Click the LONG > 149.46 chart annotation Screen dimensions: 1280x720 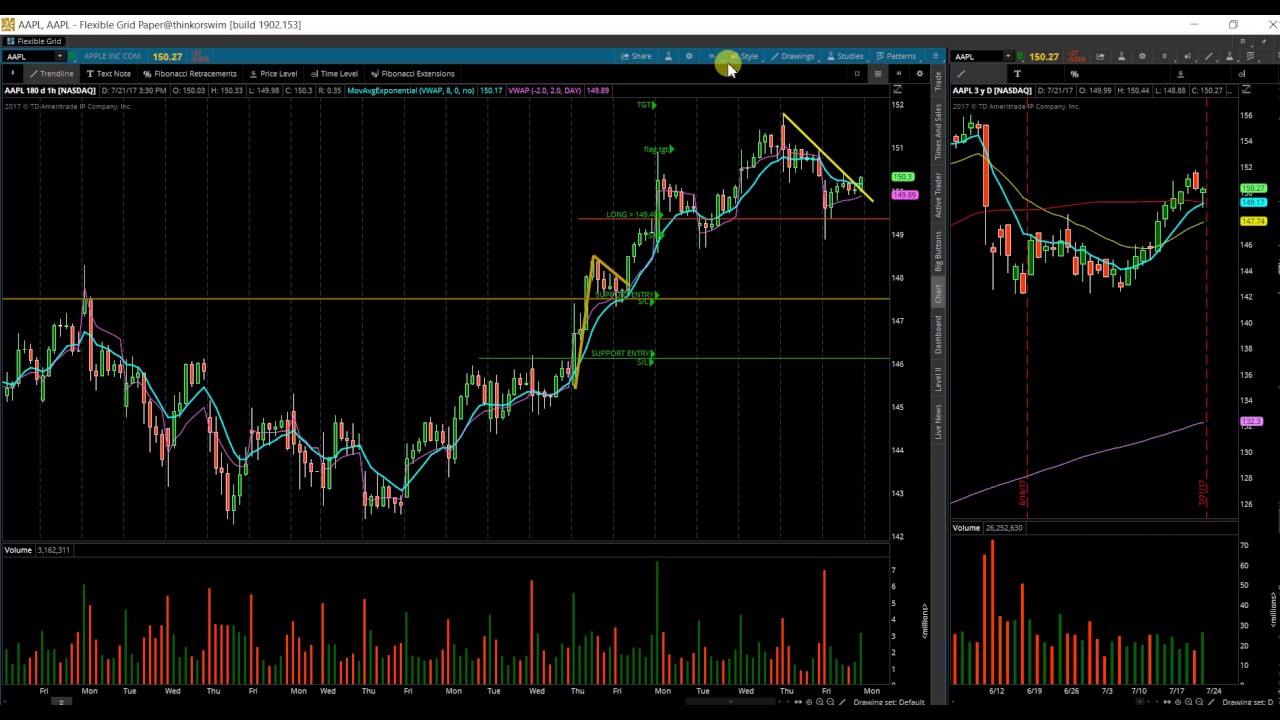tap(632, 214)
